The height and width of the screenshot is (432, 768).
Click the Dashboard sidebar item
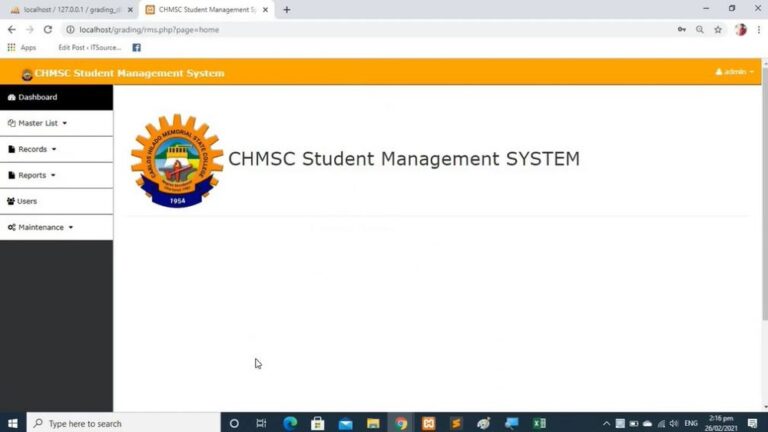click(37, 97)
